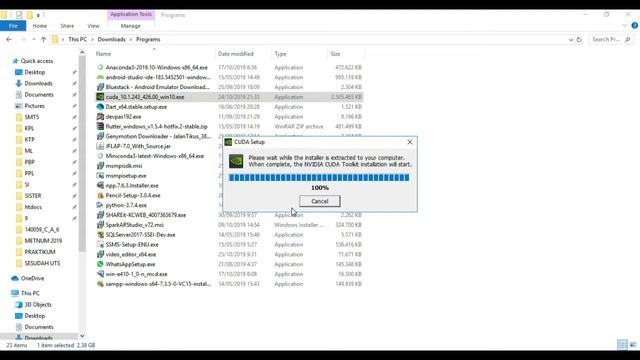The width and height of the screenshot is (640, 360).
Task: Cancel the CUDA Setup extraction
Action: pos(320,201)
